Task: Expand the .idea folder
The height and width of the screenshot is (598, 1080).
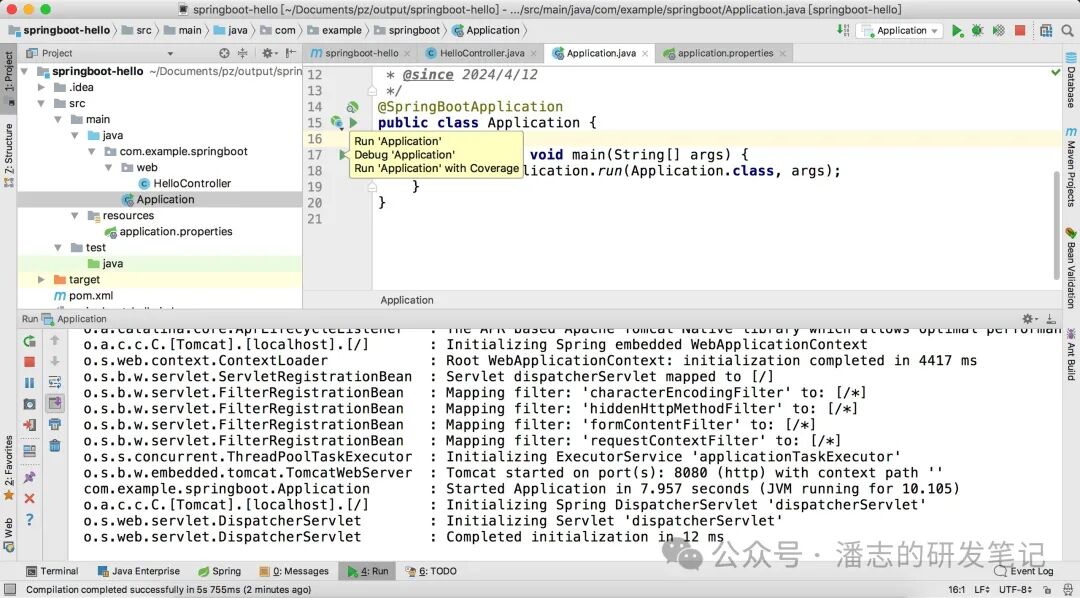Action: click(x=41, y=87)
